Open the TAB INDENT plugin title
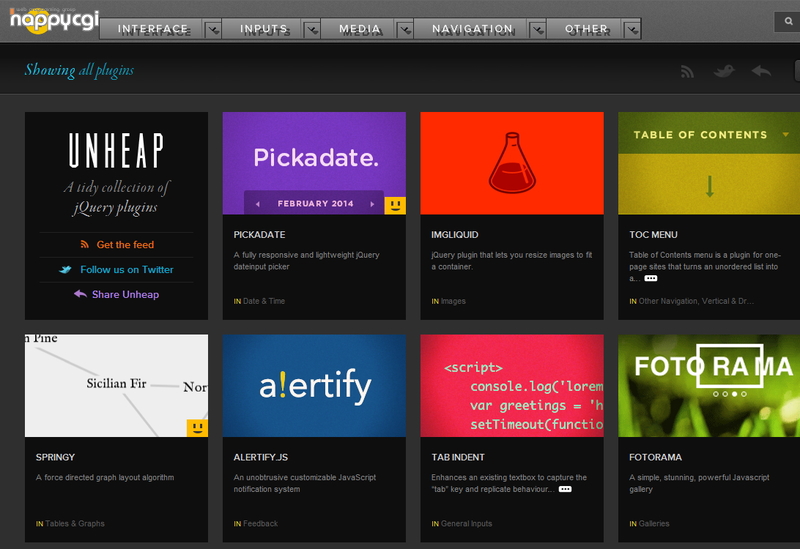 click(458, 457)
